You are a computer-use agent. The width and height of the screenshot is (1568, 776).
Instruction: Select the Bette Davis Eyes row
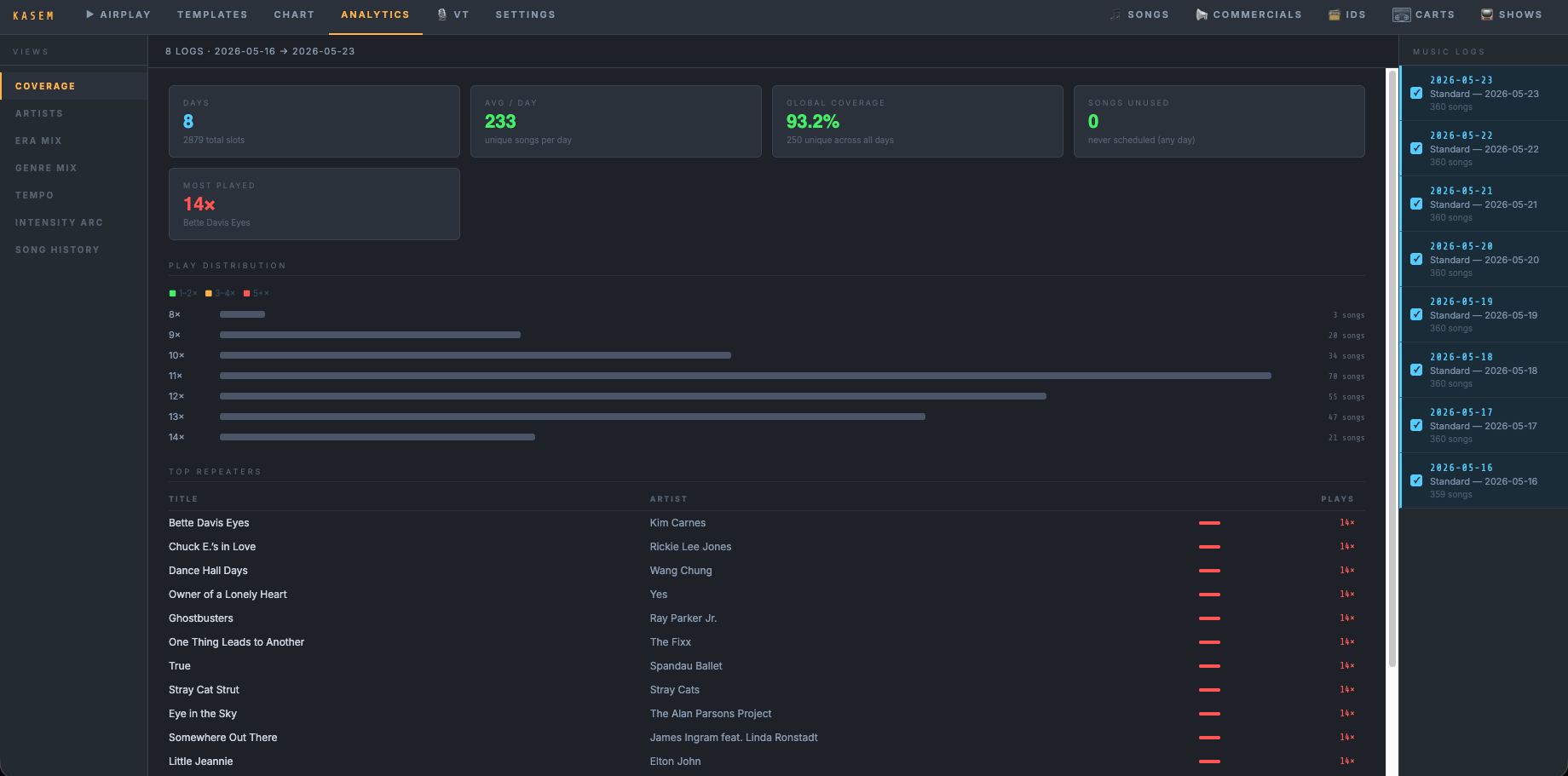tap(766, 523)
